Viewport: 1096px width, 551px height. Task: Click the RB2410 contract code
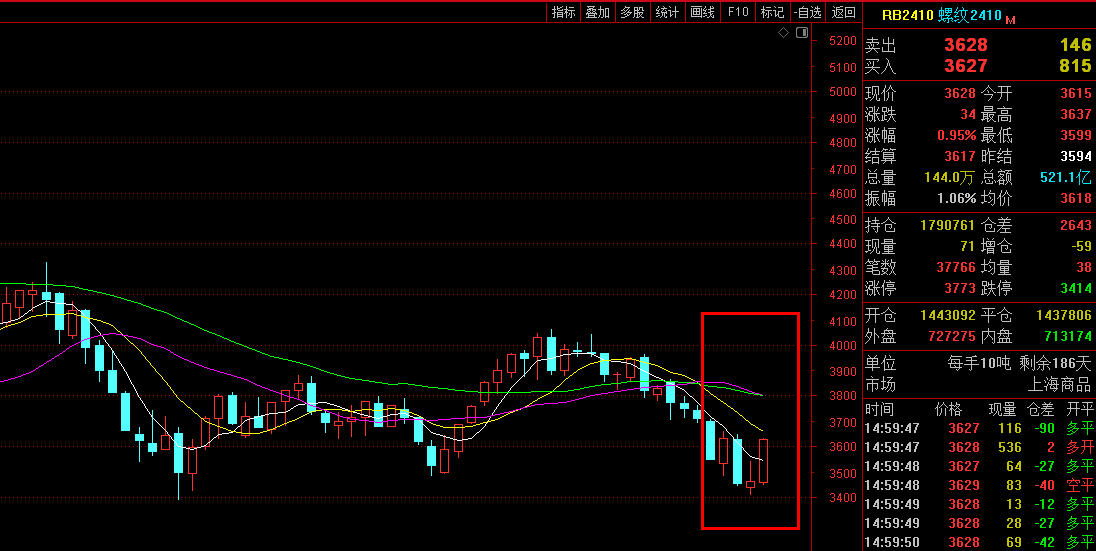[907, 15]
